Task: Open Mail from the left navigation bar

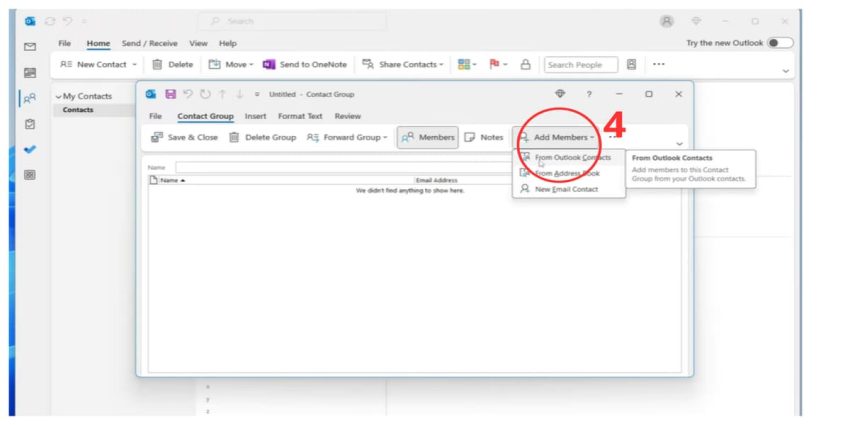Action: click(x=30, y=47)
